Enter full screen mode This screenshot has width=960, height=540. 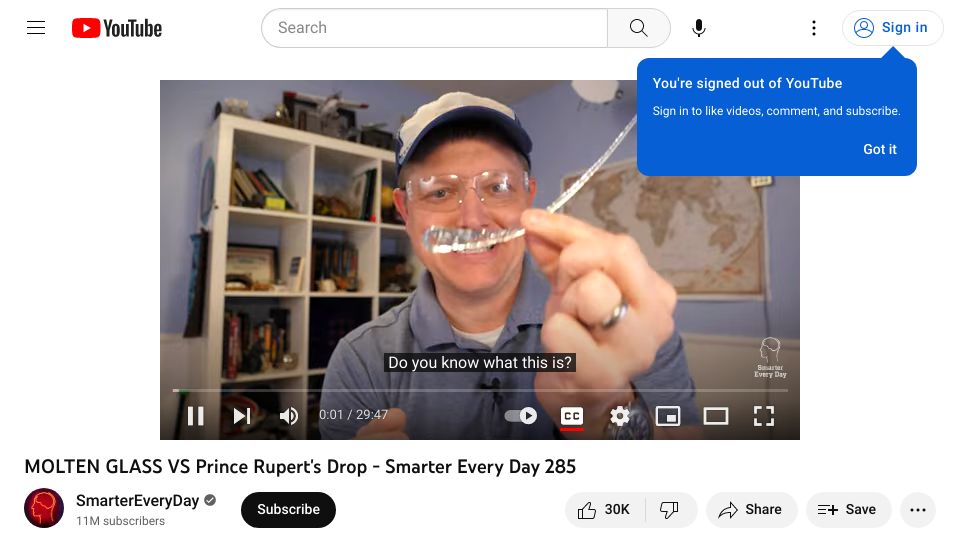point(763,416)
